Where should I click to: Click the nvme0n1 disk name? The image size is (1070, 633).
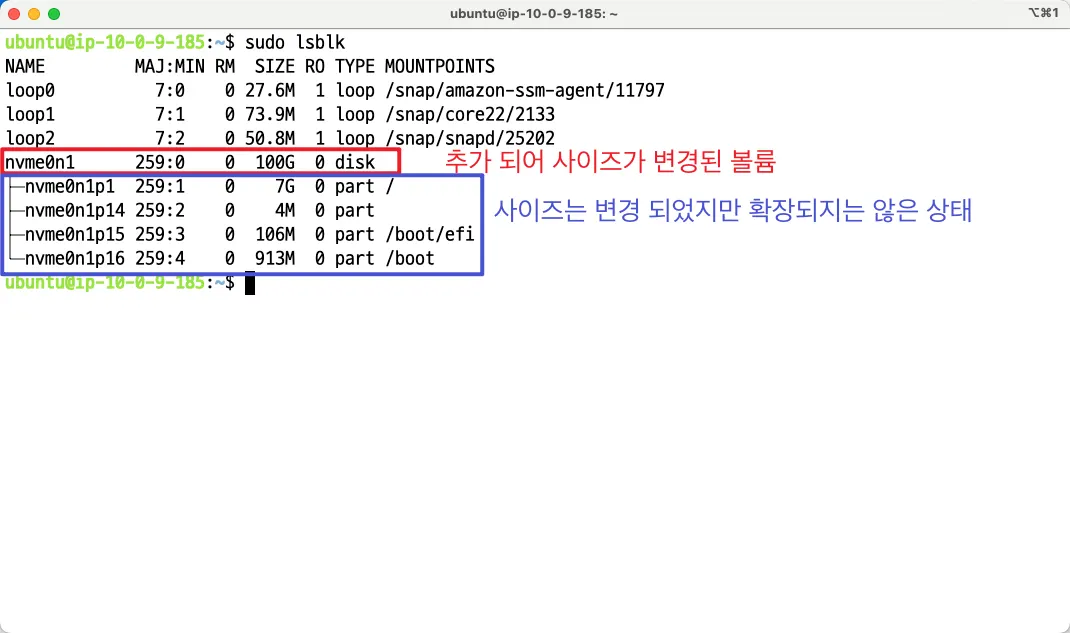pos(40,162)
